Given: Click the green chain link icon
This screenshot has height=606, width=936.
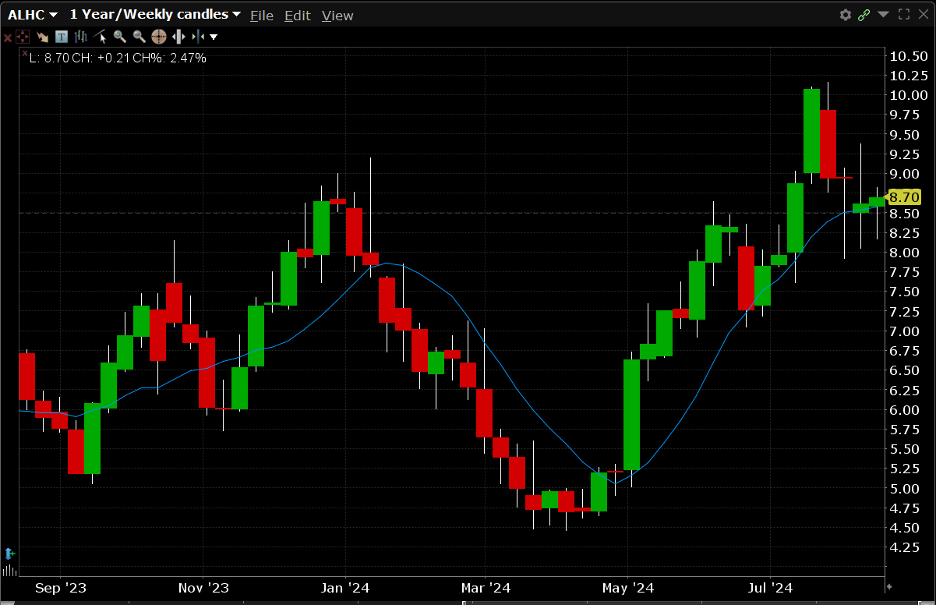Looking at the screenshot, I should [x=864, y=15].
